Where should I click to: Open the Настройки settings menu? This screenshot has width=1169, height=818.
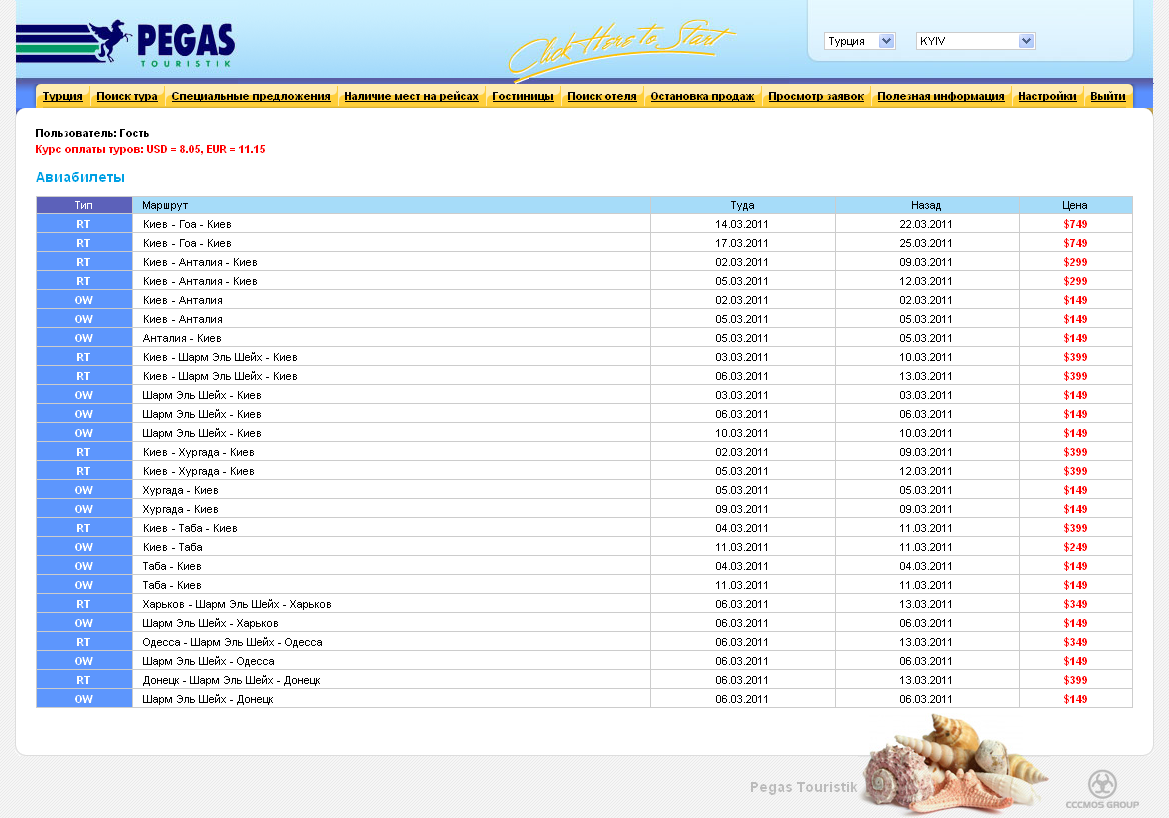(x=1047, y=96)
